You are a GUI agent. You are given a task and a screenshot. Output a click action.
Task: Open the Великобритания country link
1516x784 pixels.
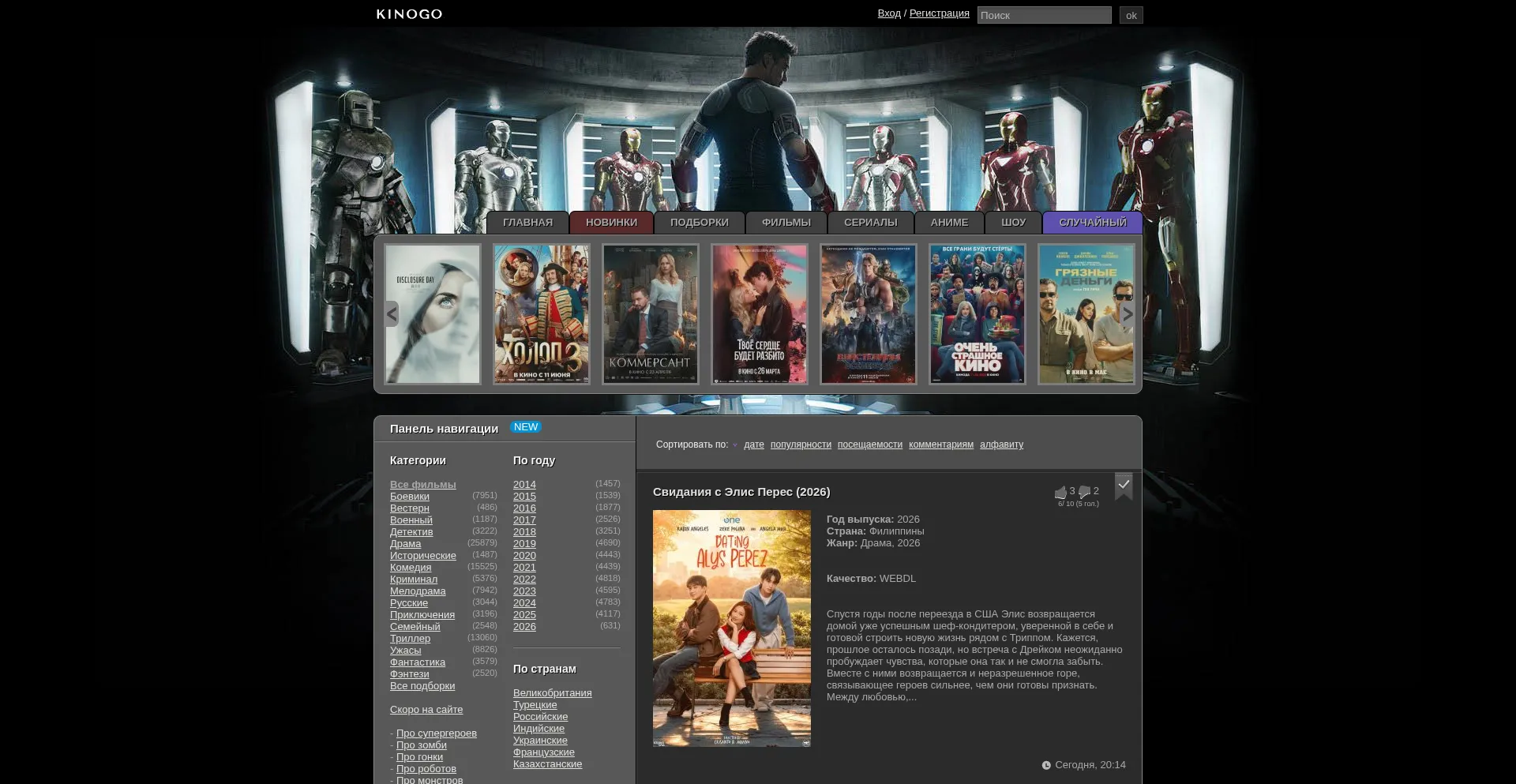click(553, 693)
